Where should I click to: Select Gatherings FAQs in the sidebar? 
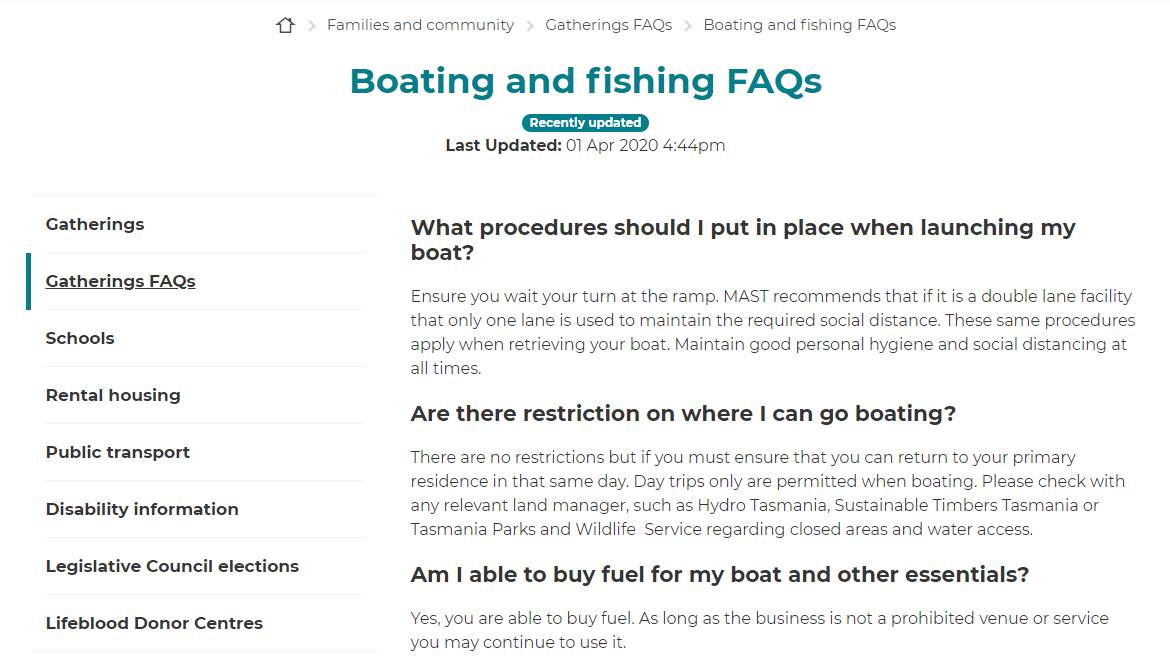click(x=120, y=281)
